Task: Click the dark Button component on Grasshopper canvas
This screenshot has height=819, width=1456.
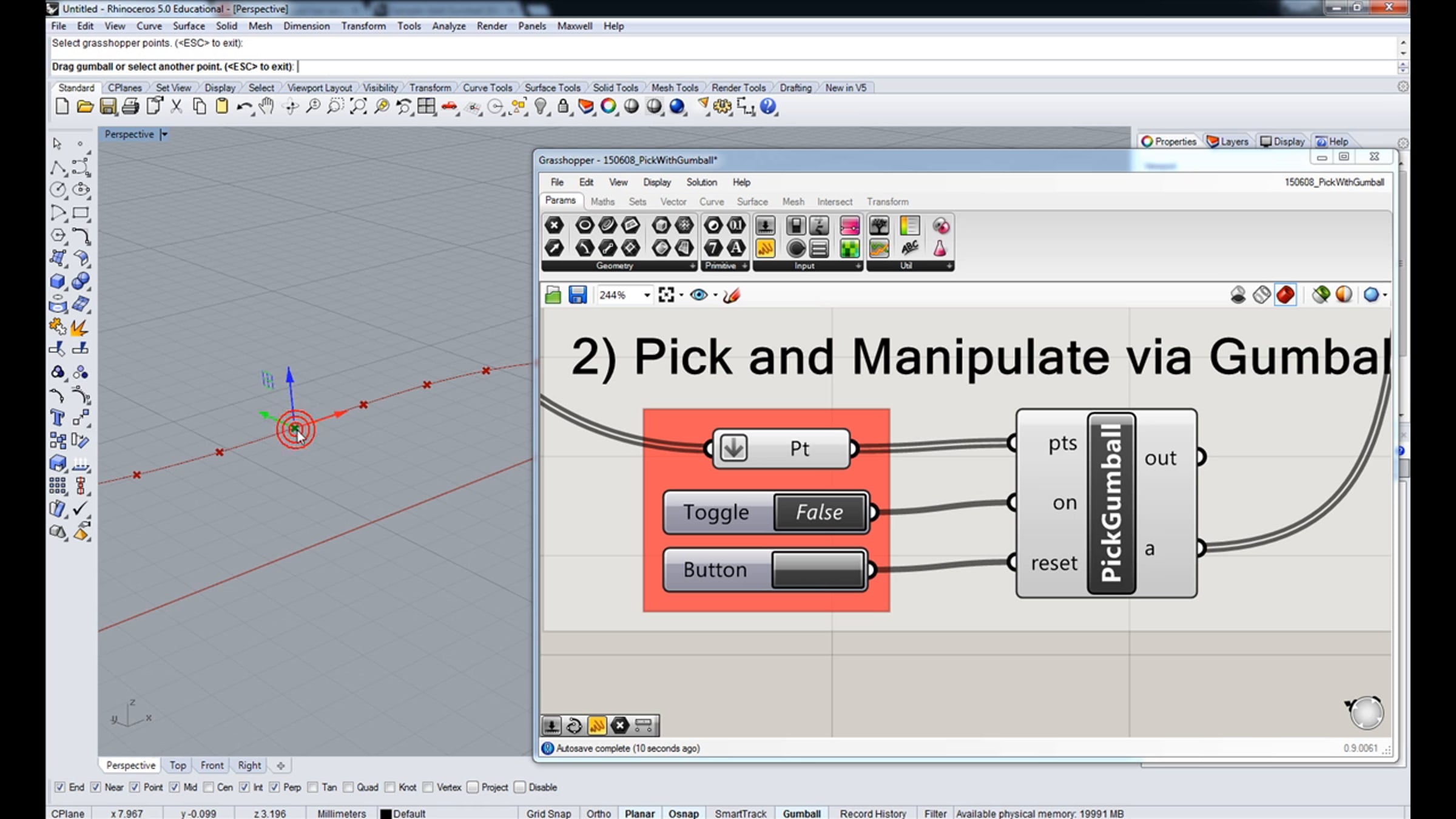Action: 818,570
